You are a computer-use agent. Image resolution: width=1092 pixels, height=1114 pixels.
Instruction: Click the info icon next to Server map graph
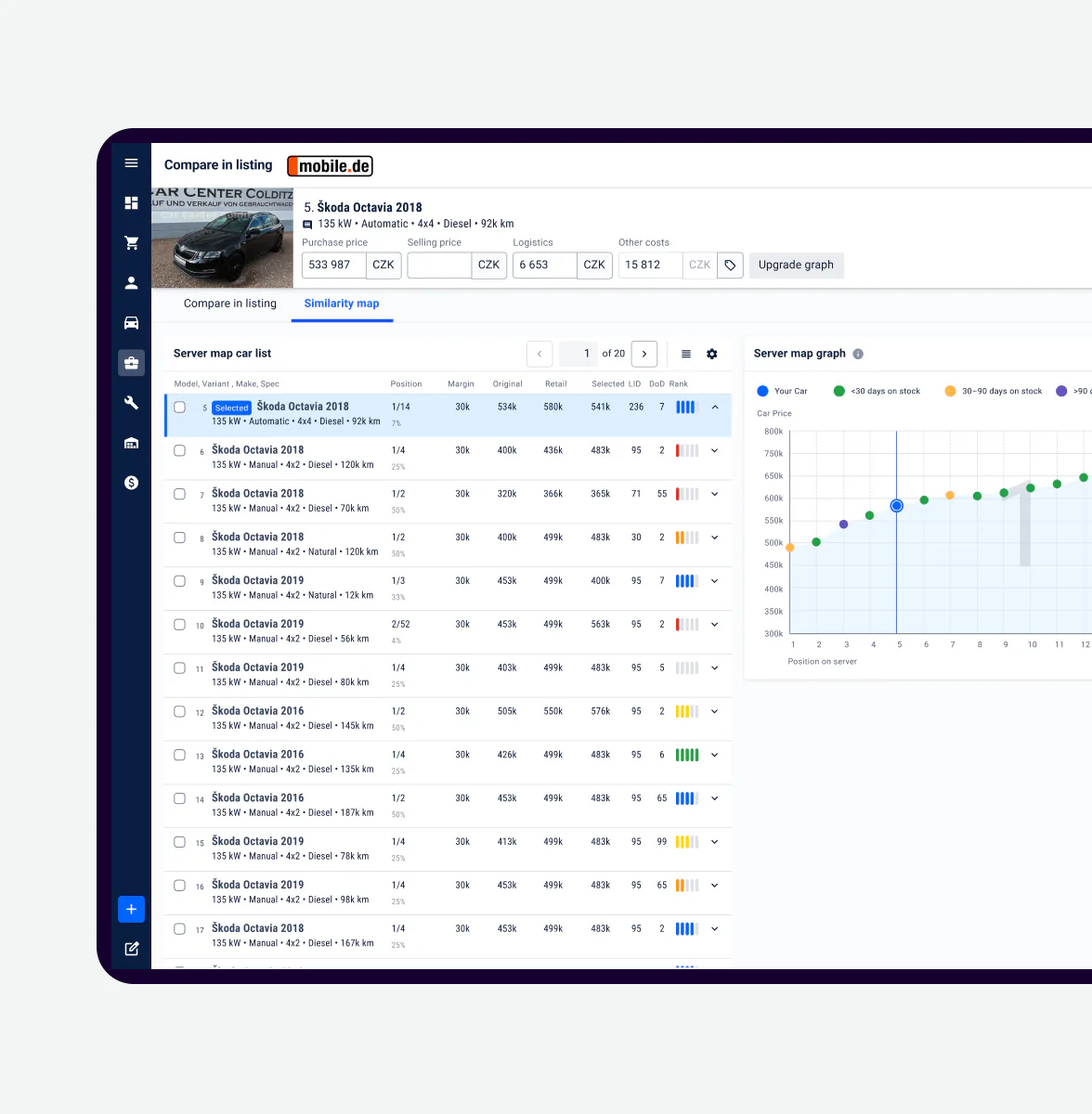858,354
